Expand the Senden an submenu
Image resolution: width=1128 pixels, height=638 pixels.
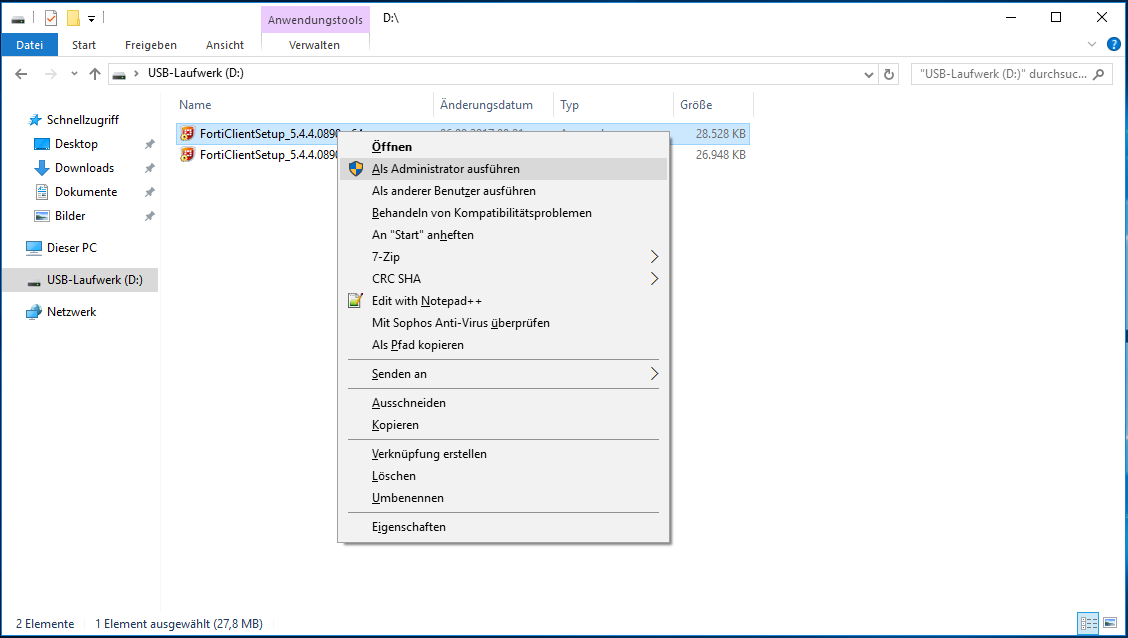(655, 374)
